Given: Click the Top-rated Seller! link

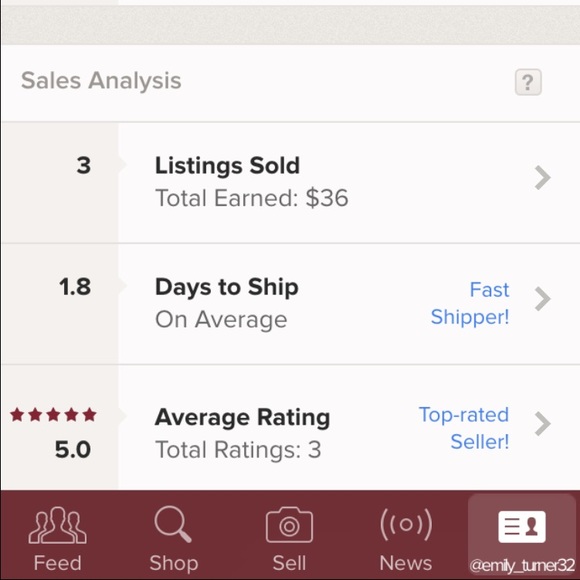Looking at the screenshot, I should point(464,428).
